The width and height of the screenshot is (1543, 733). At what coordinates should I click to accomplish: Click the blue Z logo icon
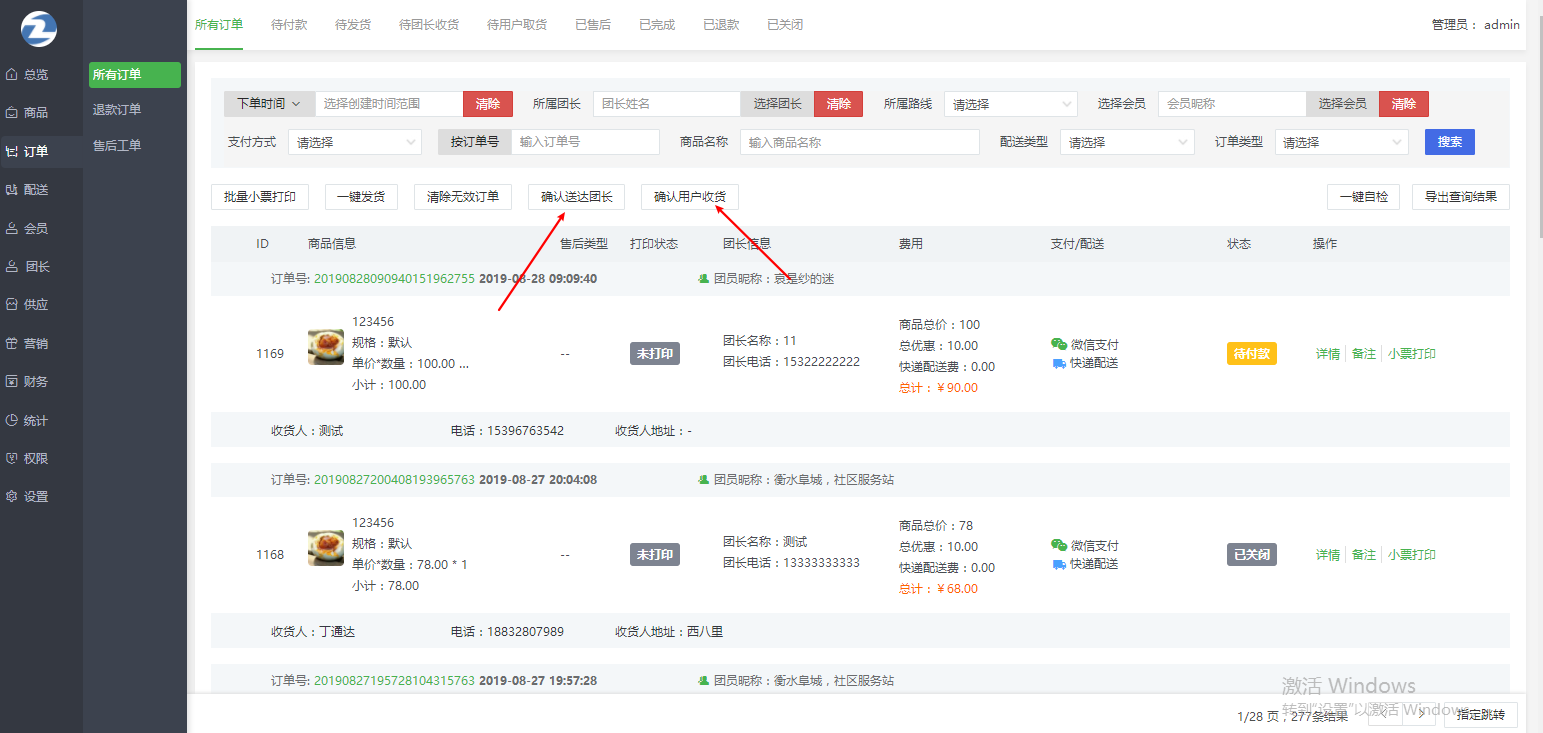[39, 29]
